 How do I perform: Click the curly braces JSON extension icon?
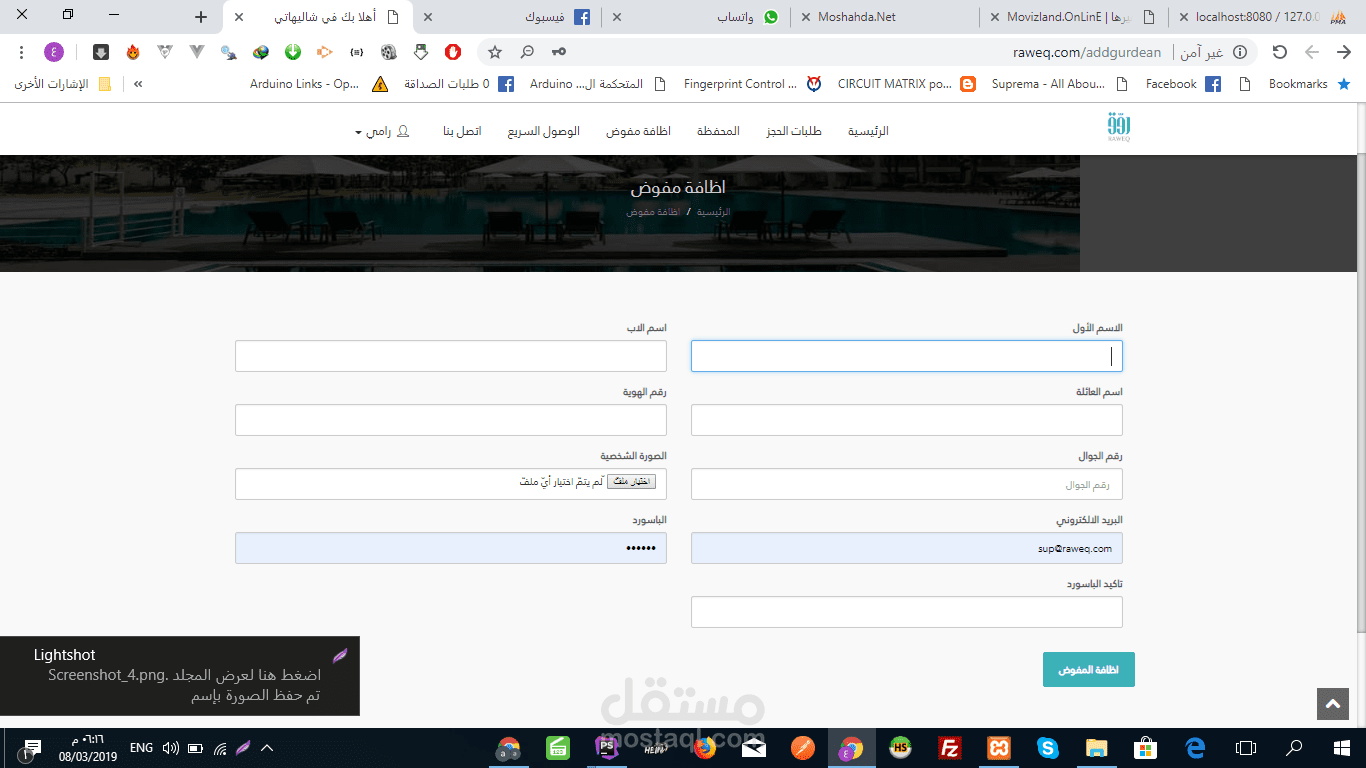coord(356,52)
